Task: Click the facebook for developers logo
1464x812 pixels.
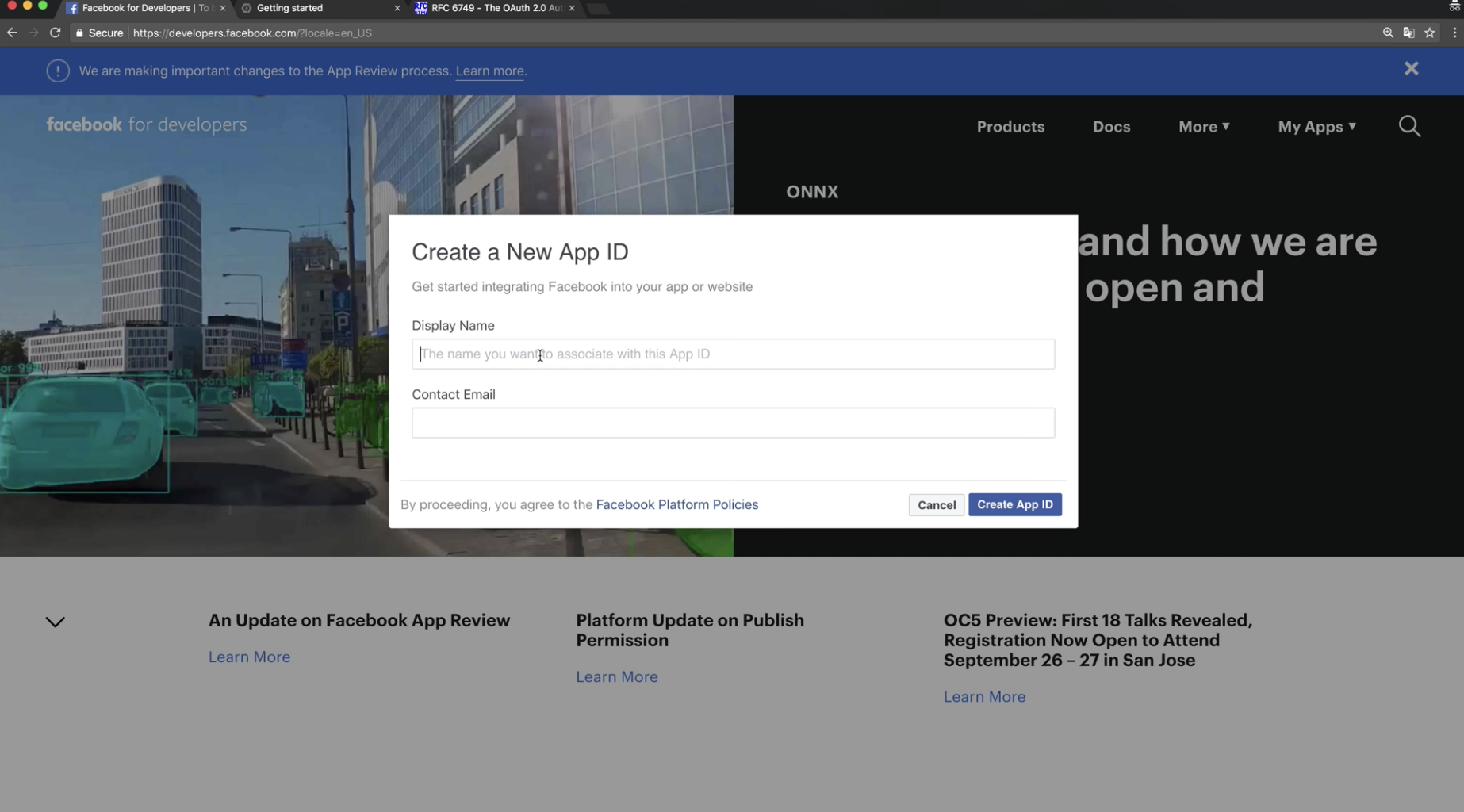Action: [147, 124]
